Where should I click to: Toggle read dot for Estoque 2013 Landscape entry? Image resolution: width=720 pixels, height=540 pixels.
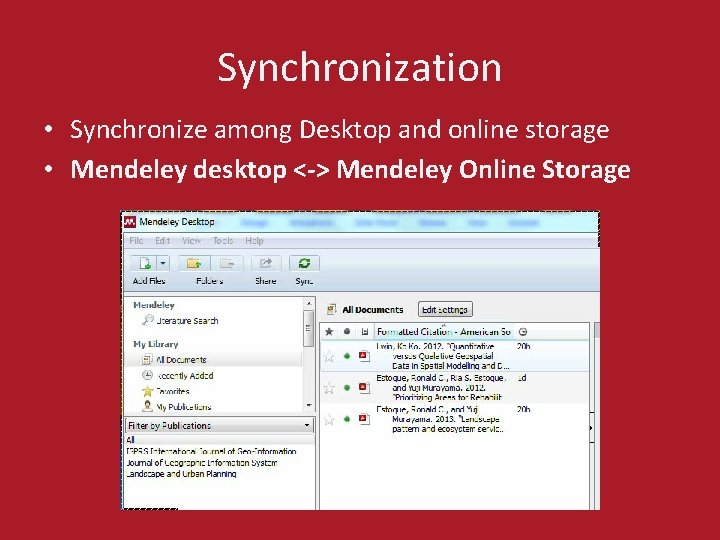point(347,419)
